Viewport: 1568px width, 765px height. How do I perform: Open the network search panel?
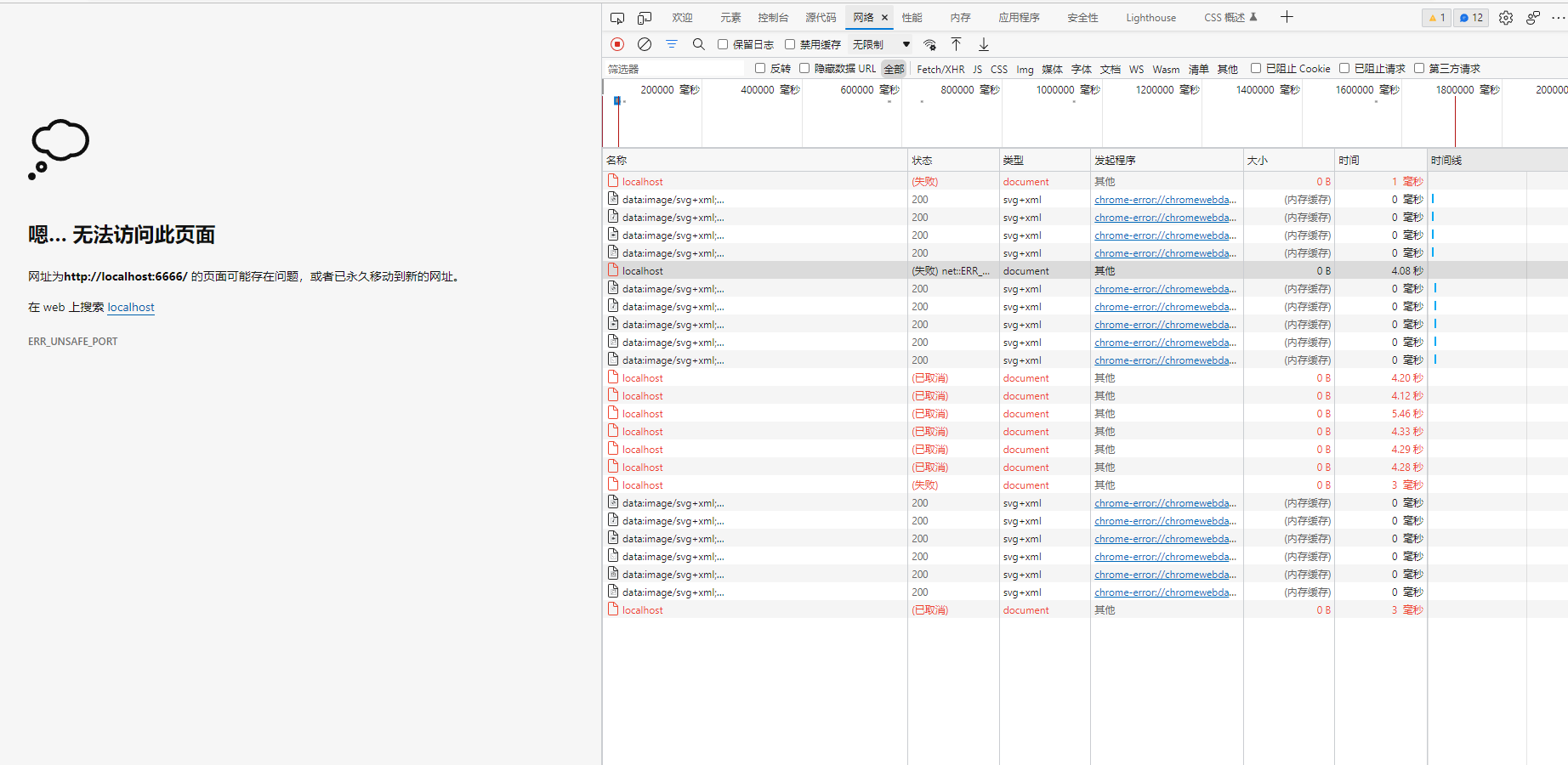pyautogui.click(x=698, y=44)
